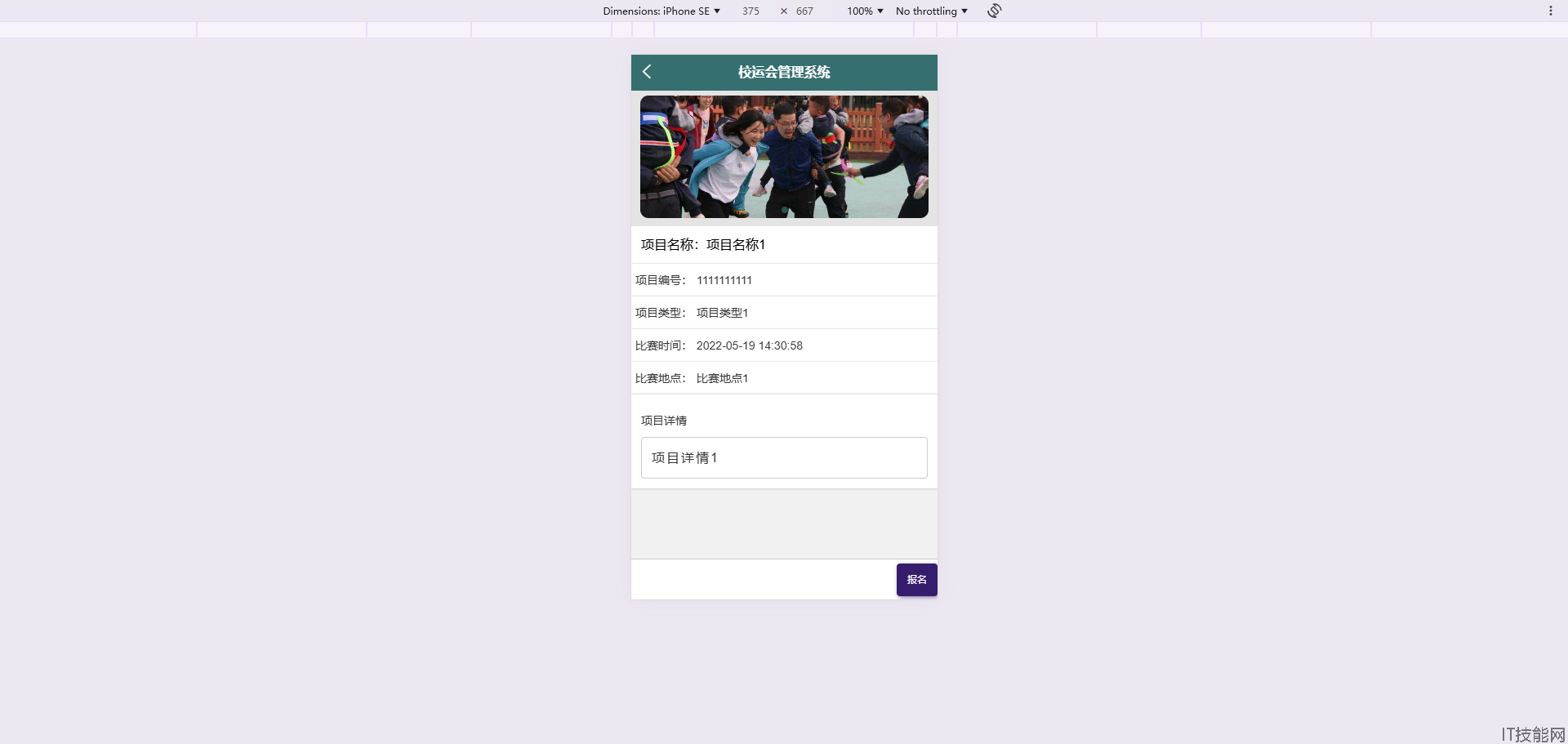This screenshot has height=744, width=1568.
Task: Click the 项目类型1 value
Action: pyautogui.click(x=722, y=313)
